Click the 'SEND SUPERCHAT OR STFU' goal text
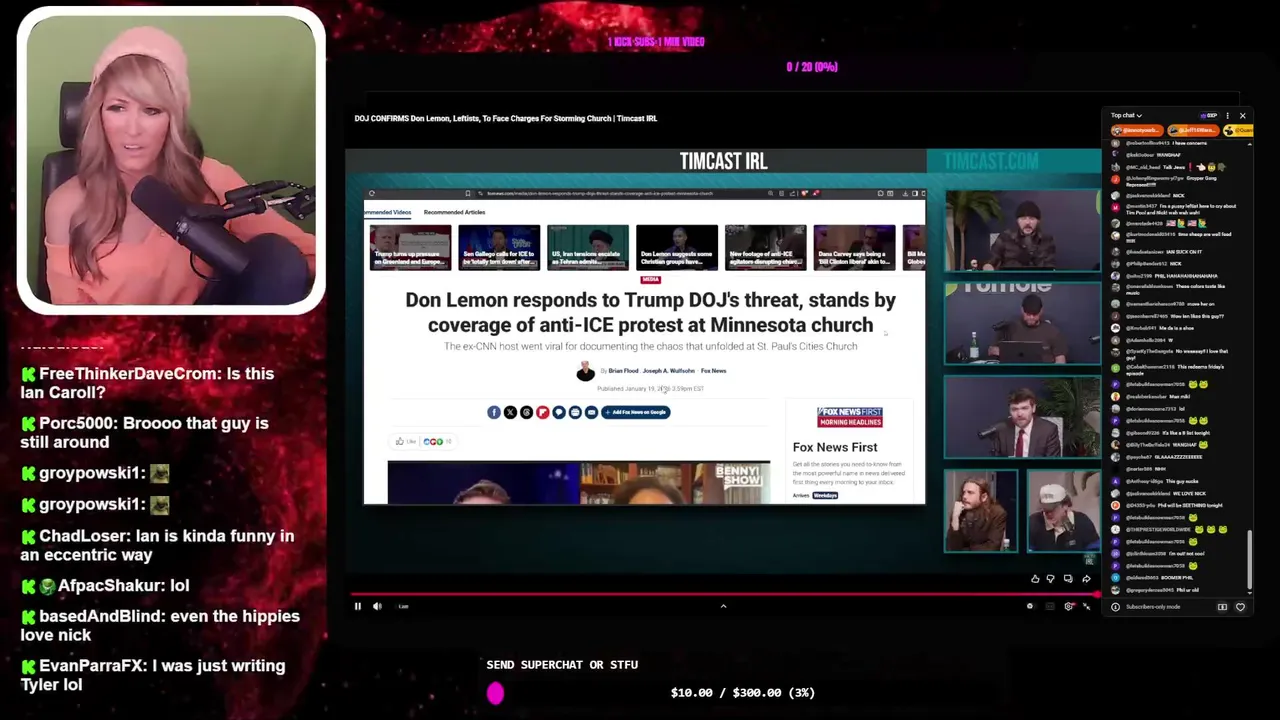This screenshot has width=1280, height=720. (562, 664)
